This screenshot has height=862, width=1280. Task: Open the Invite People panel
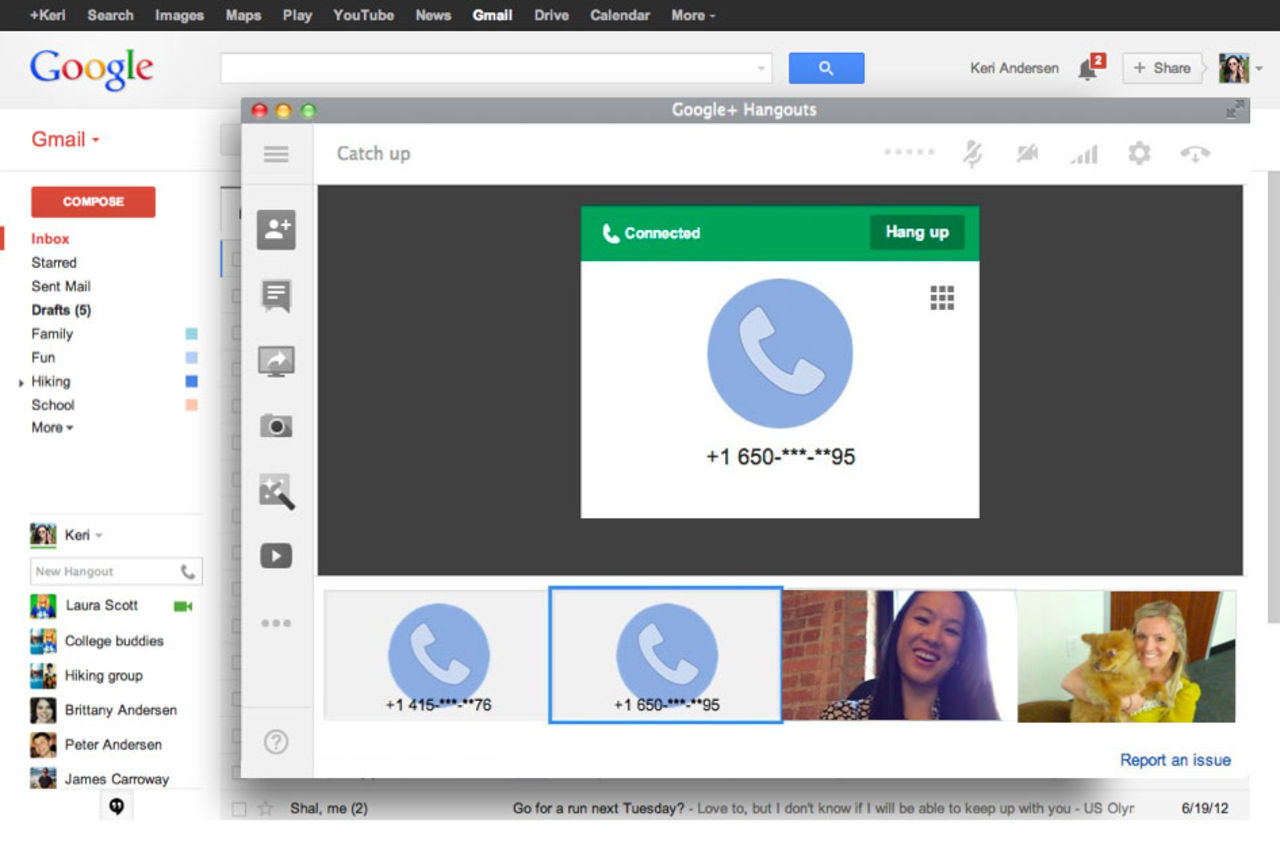[276, 230]
